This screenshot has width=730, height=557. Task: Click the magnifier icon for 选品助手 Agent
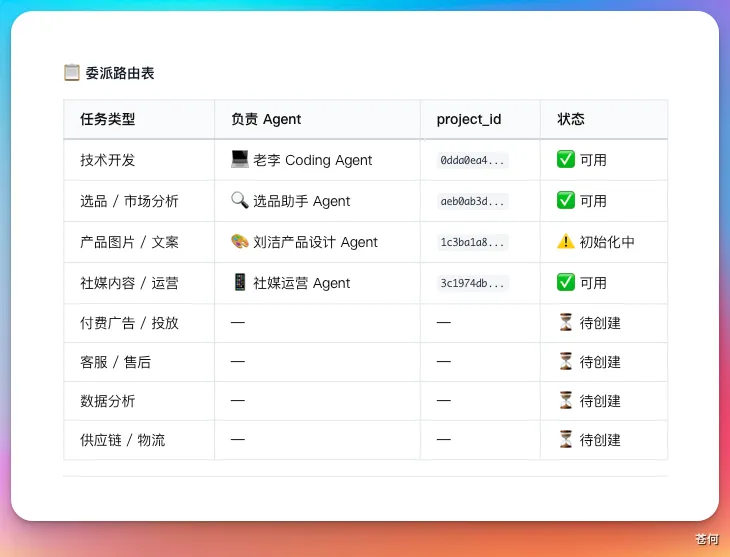point(239,200)
